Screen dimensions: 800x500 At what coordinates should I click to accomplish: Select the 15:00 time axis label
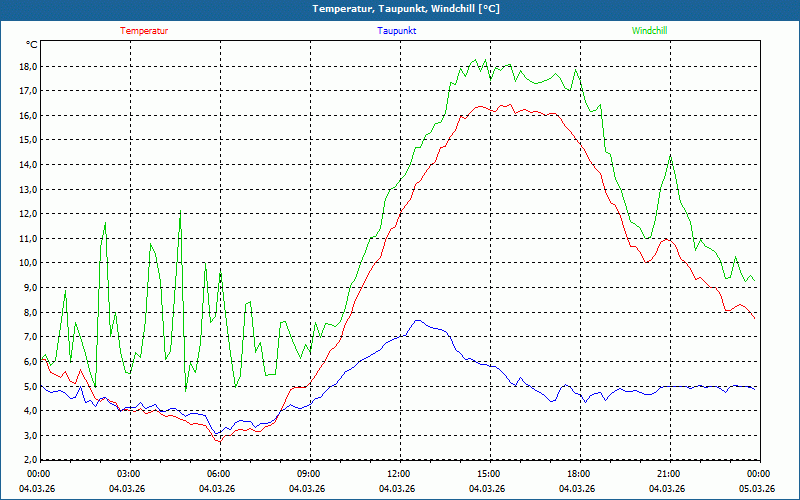(489, 474)
